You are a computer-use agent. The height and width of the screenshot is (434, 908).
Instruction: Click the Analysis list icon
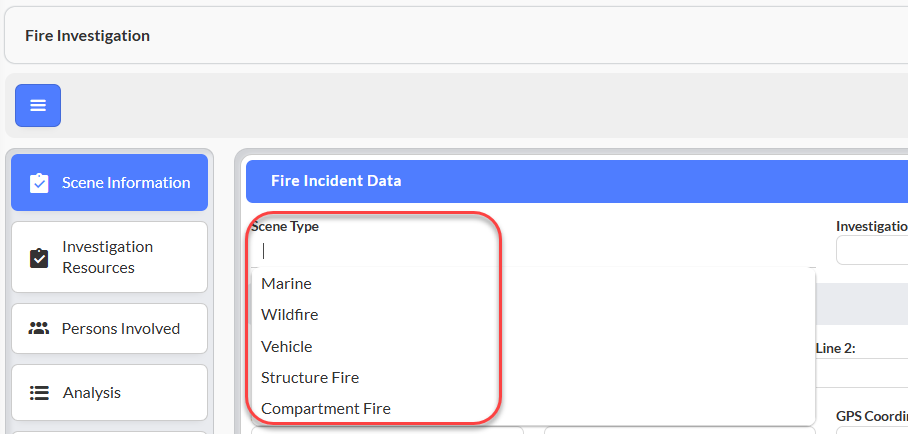coord(39,393)
